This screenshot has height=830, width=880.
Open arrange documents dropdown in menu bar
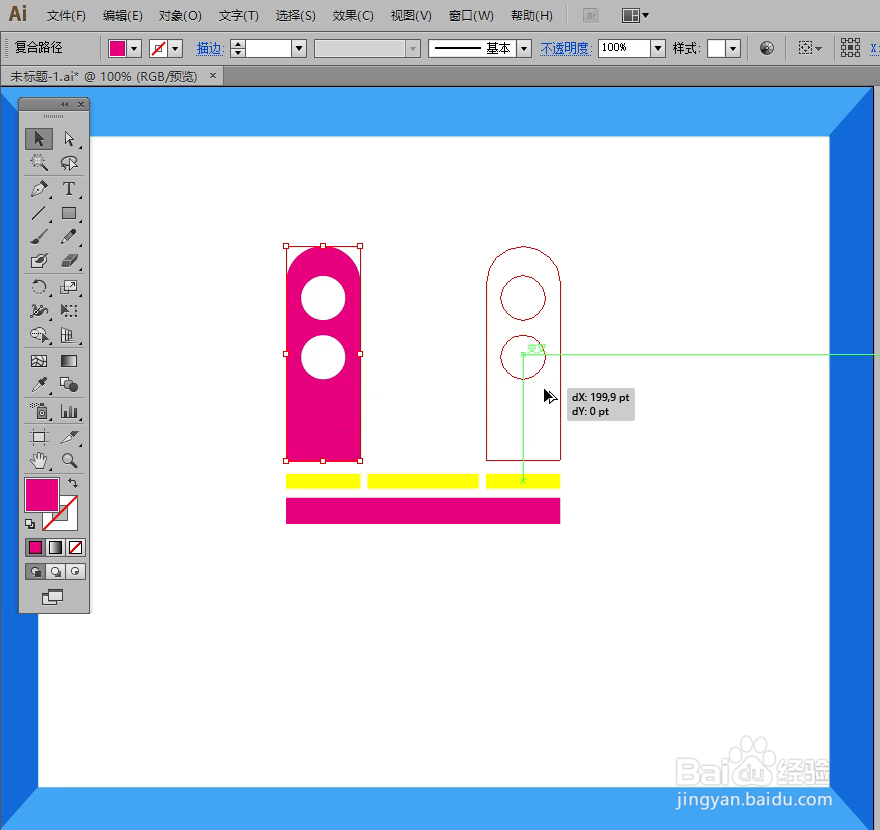click(636, 16)
